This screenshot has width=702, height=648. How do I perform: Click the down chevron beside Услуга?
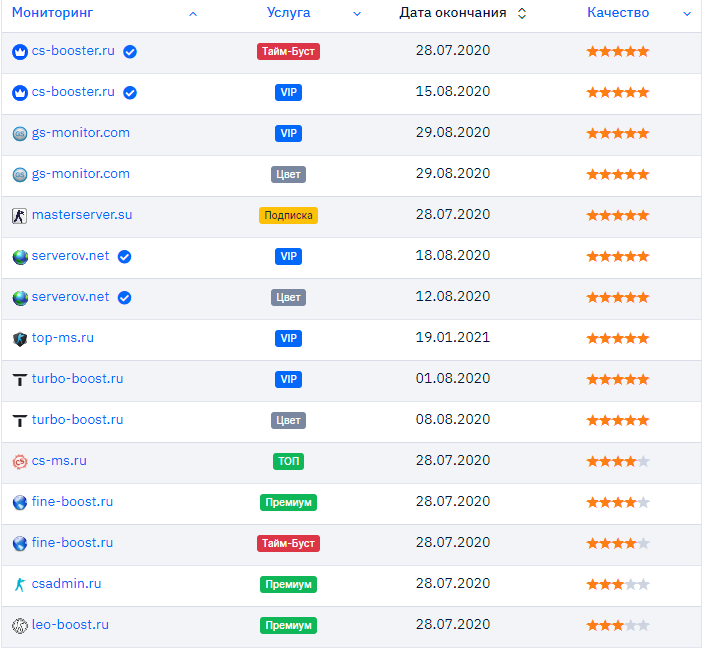357,14
